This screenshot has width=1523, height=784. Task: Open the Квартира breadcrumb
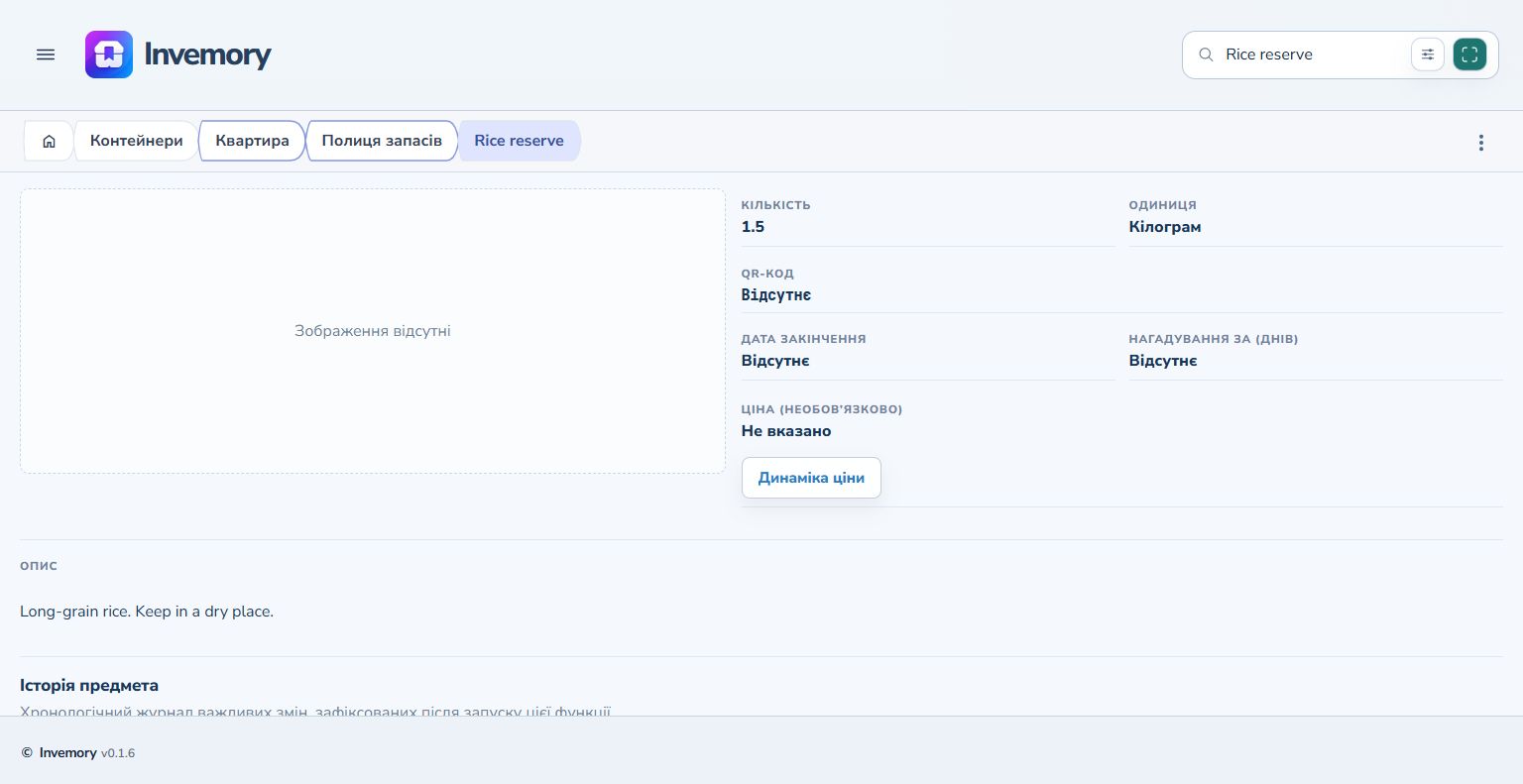tap(252, 141)
